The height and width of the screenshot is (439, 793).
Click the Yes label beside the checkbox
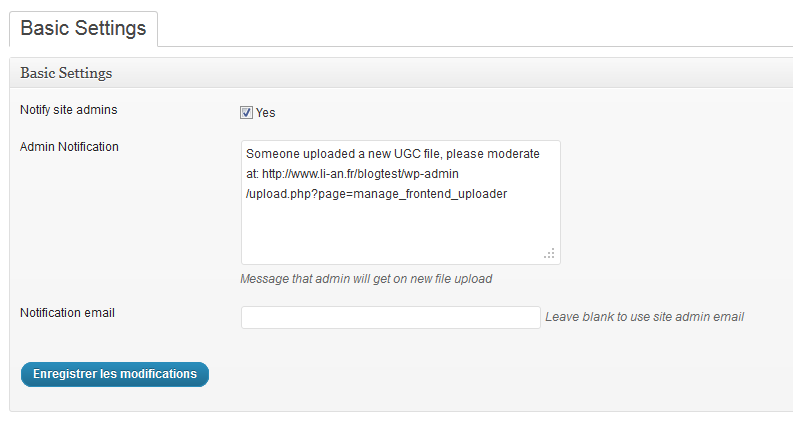(266, 113)
